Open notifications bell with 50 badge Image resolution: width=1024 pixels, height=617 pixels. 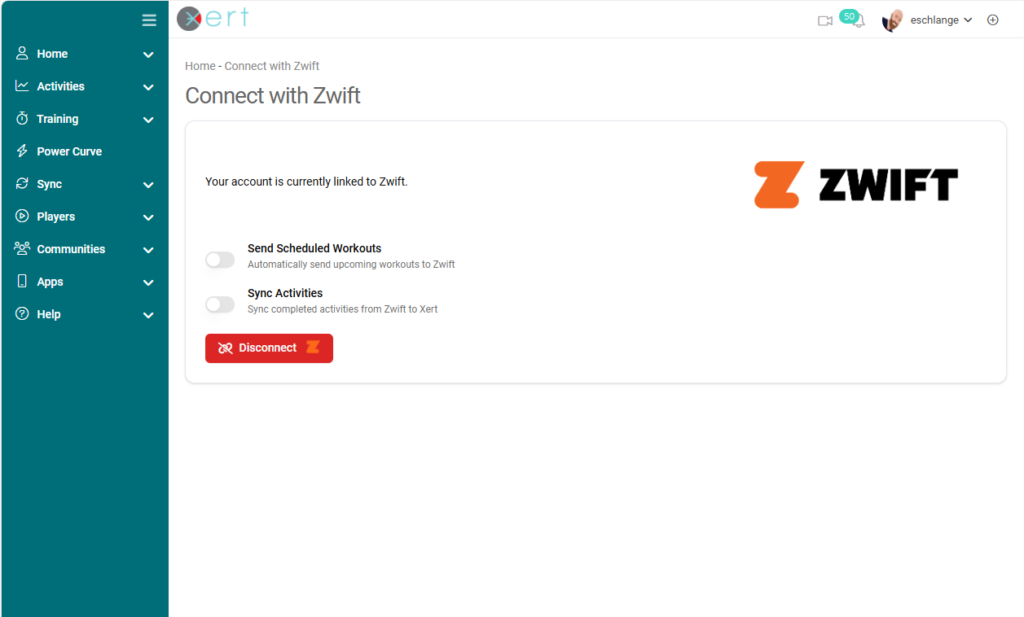click(x=853, y=19)
